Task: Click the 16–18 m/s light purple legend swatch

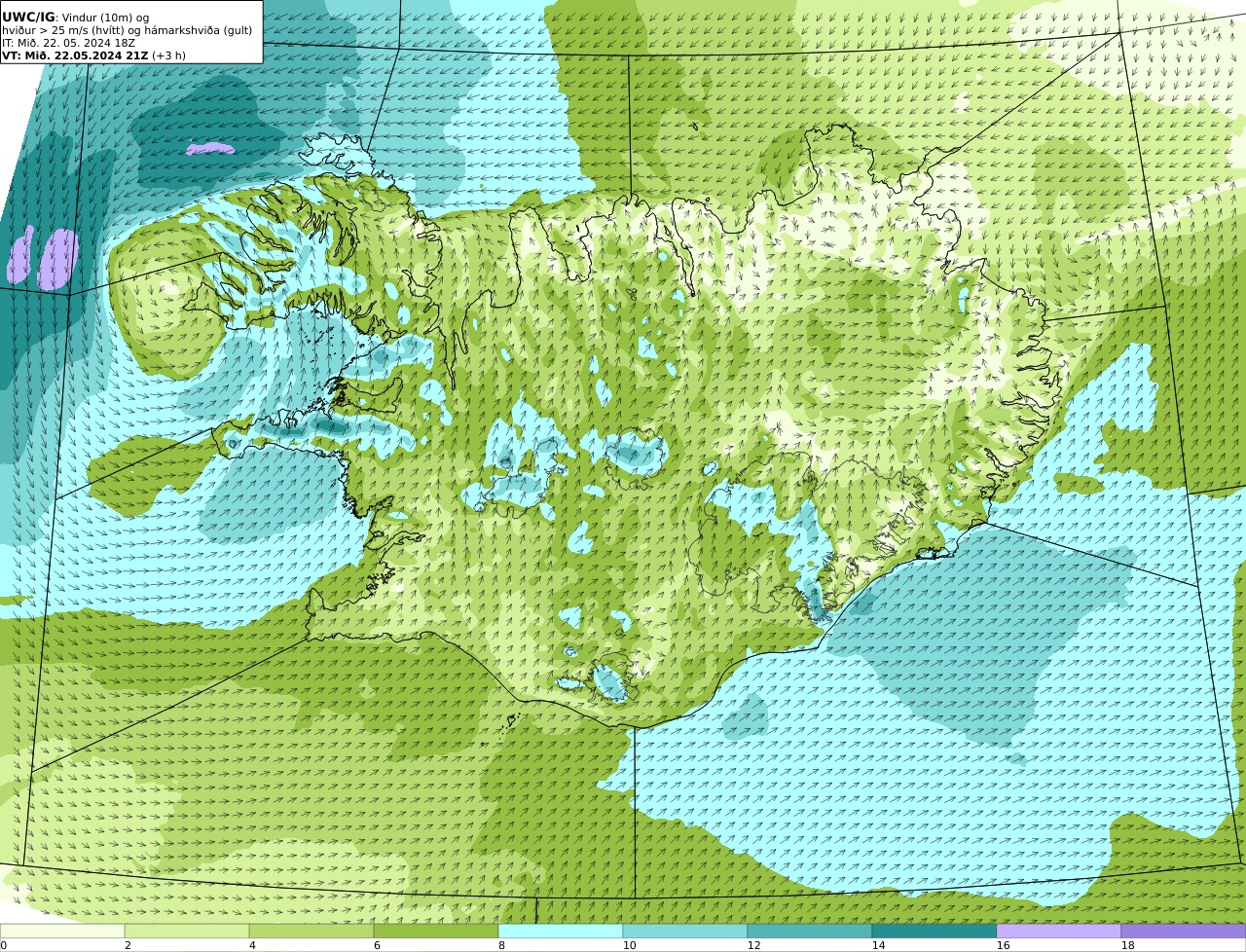Action: [x=1059, y=931]
